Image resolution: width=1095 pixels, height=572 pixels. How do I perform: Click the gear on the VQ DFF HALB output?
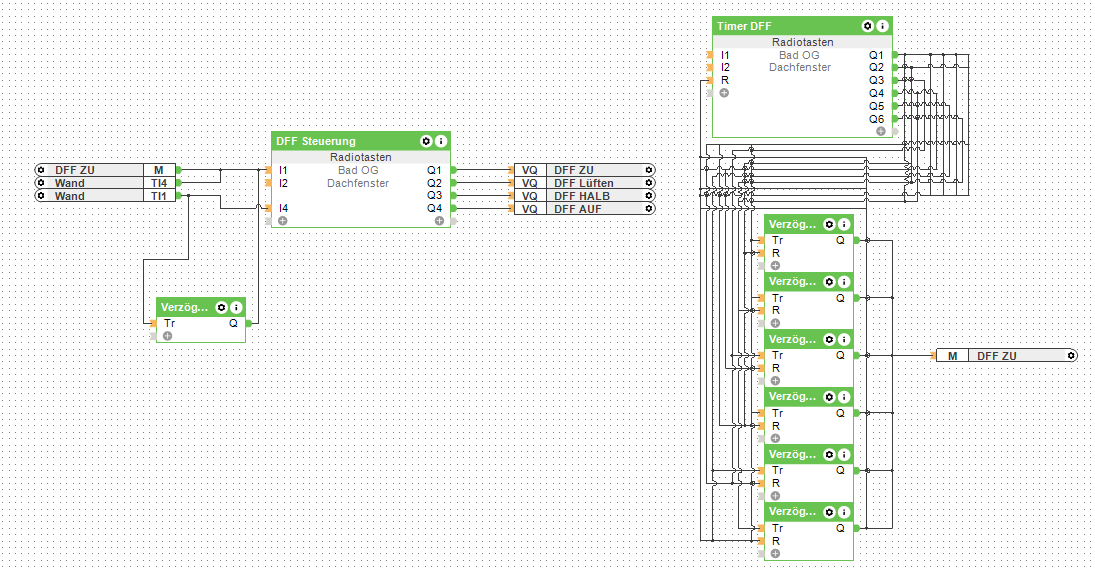tap(649, 196)
